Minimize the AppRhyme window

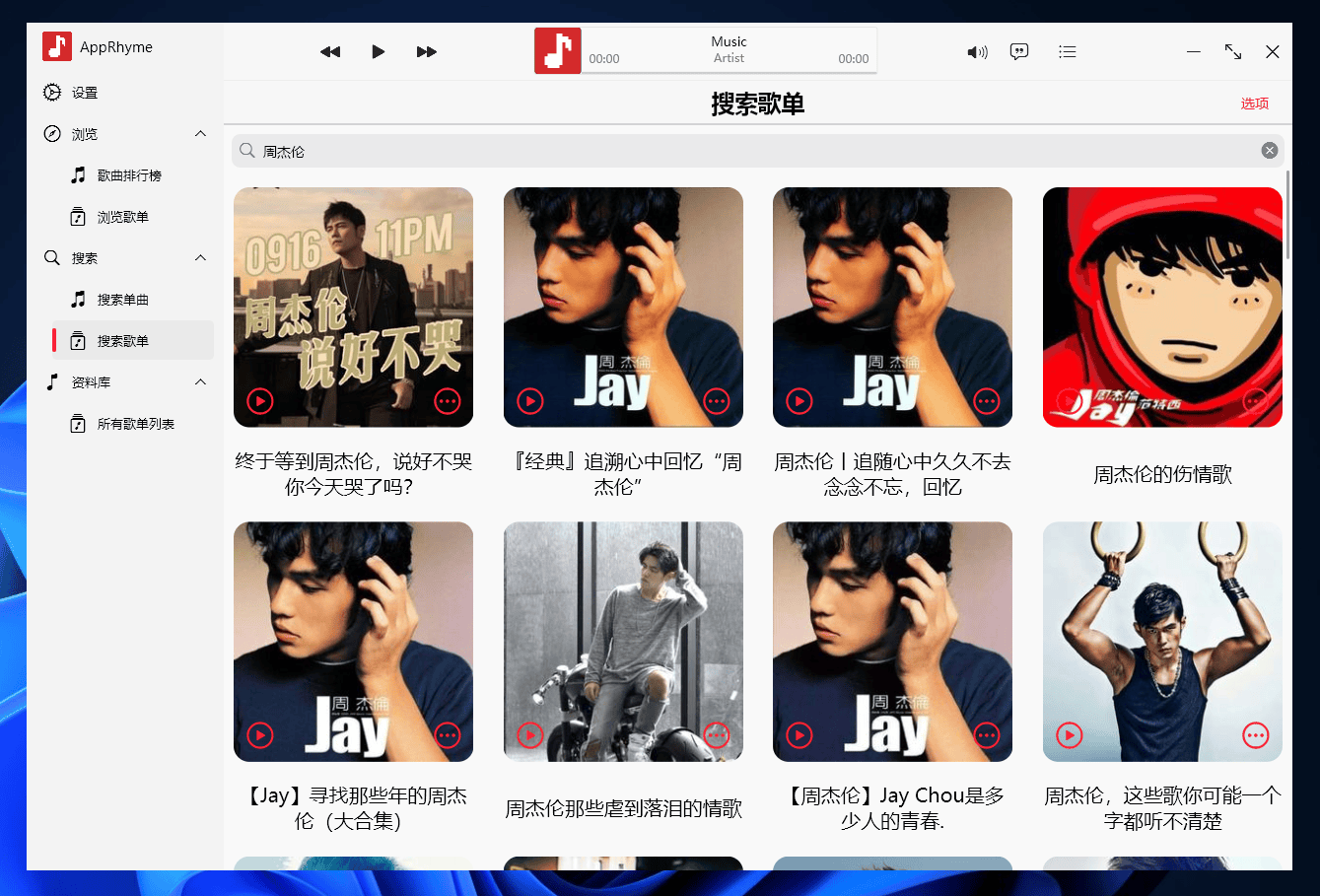tap(1194, 51)
